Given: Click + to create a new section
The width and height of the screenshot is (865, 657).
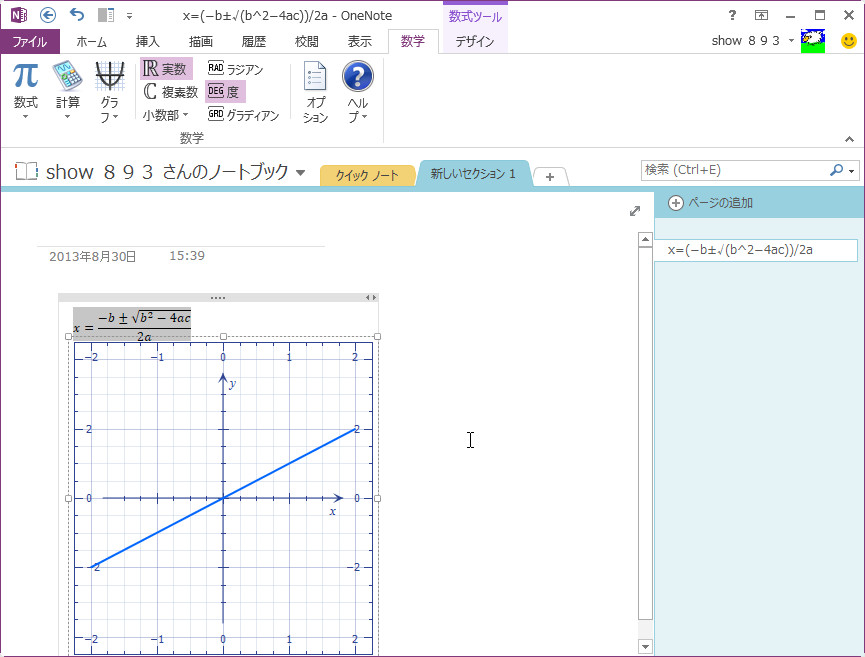Looking at the screenshot, I should click(x=549, y=175).
